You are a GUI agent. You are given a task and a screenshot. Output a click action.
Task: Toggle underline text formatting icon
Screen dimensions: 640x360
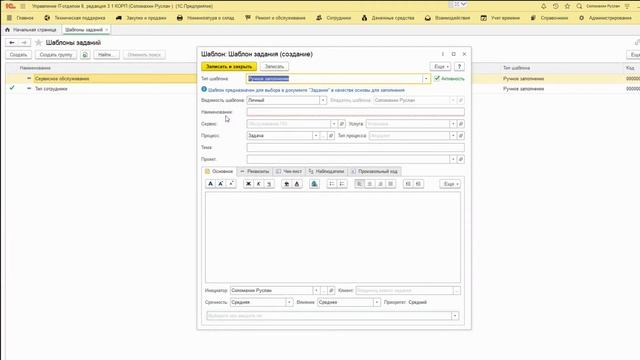coord(269,184)
